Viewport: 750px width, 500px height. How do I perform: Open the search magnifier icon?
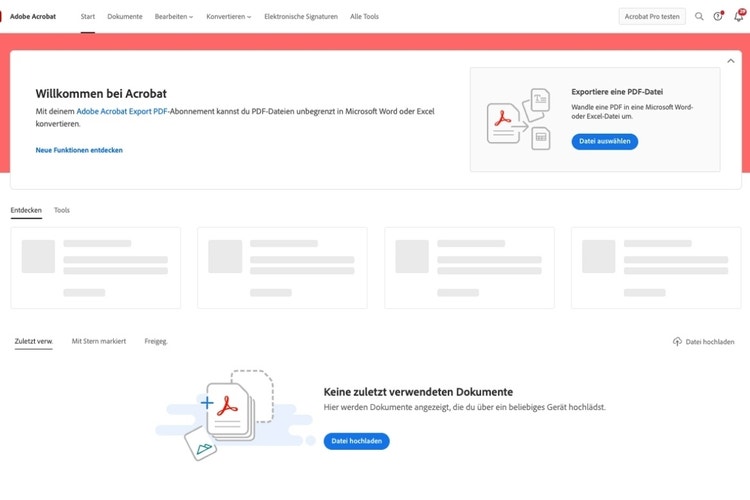click(x=699, y=16)
